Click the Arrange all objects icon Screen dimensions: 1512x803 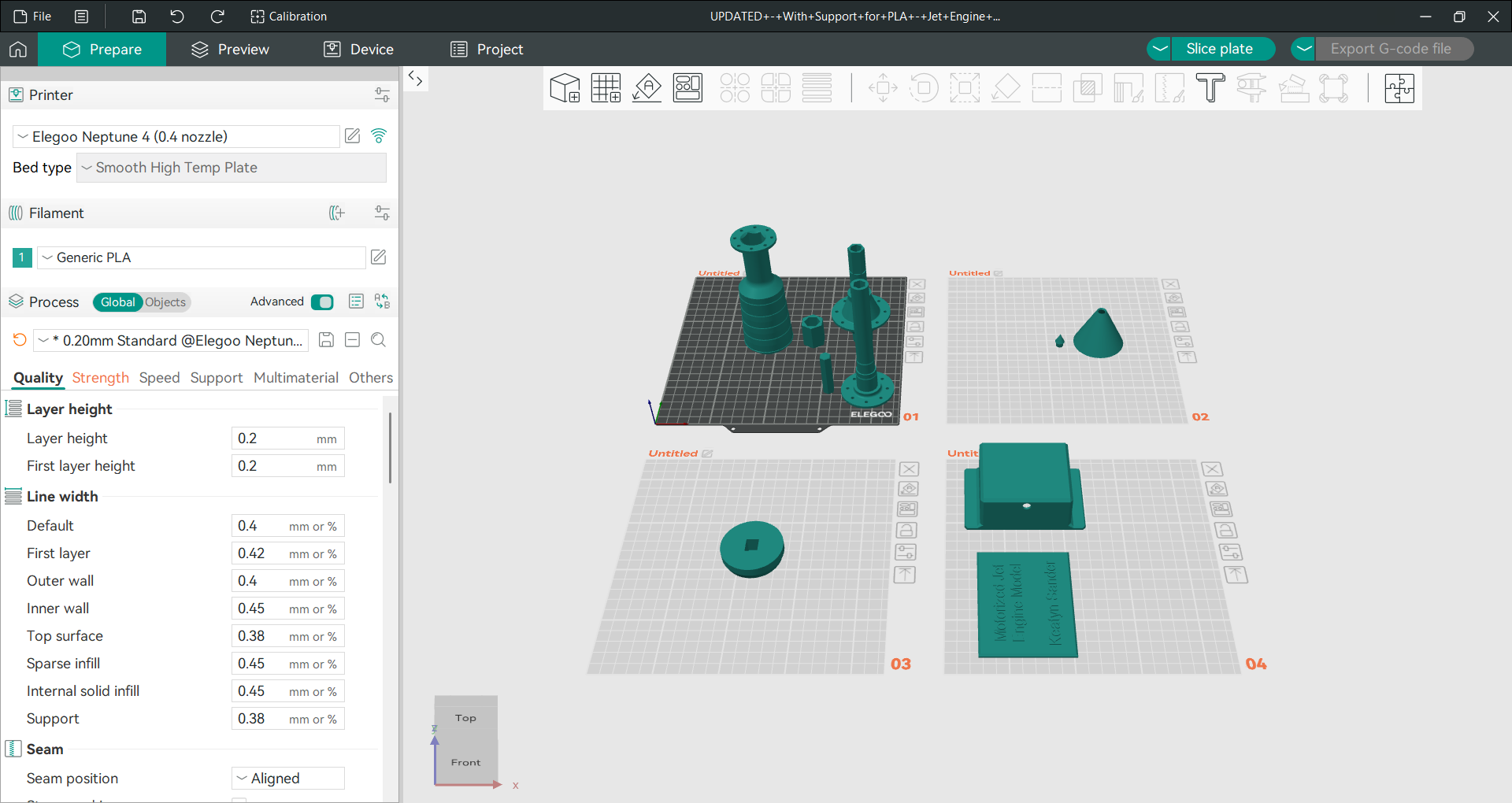click(688, 88)
